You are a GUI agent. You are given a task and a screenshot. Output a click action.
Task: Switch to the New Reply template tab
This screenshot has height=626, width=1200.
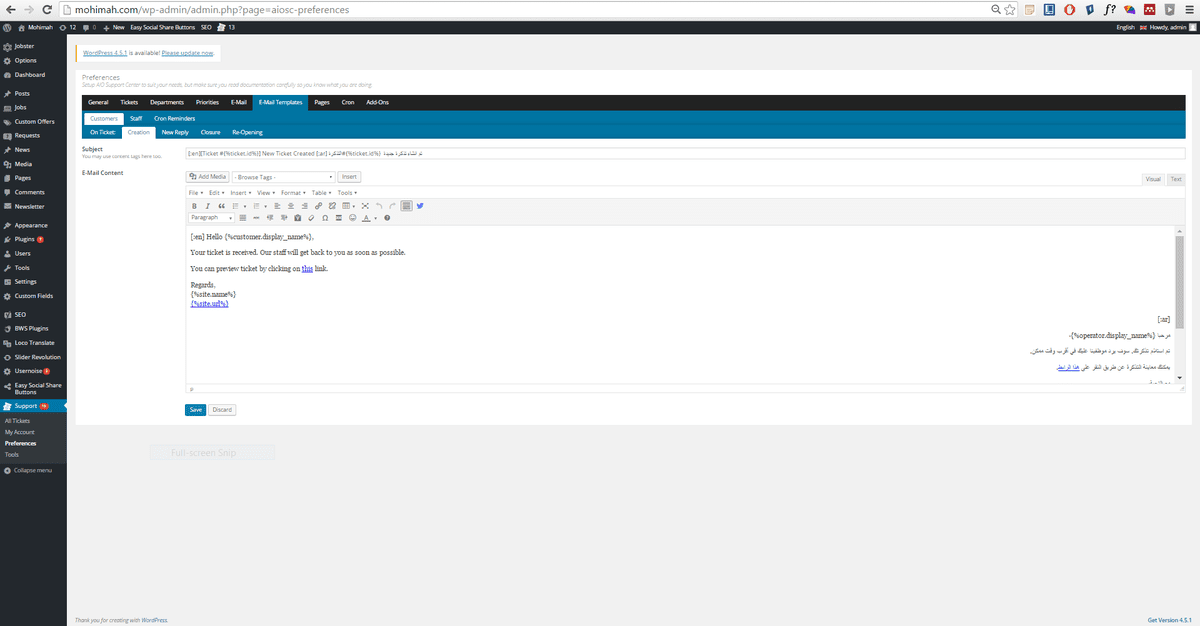click(x=175, y=131)
